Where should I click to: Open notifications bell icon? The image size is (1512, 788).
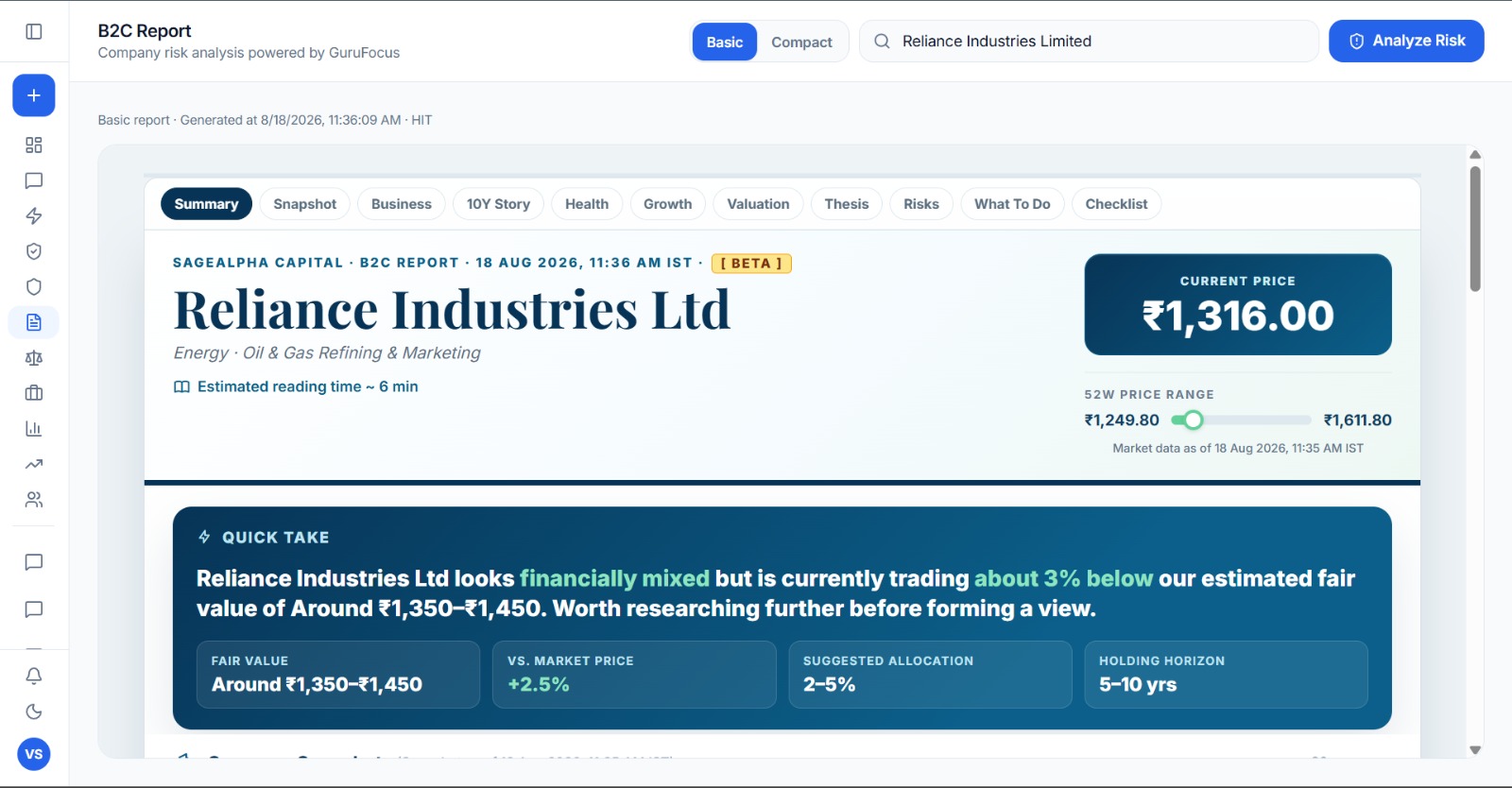pyautogui.click(x=34, y=676)
